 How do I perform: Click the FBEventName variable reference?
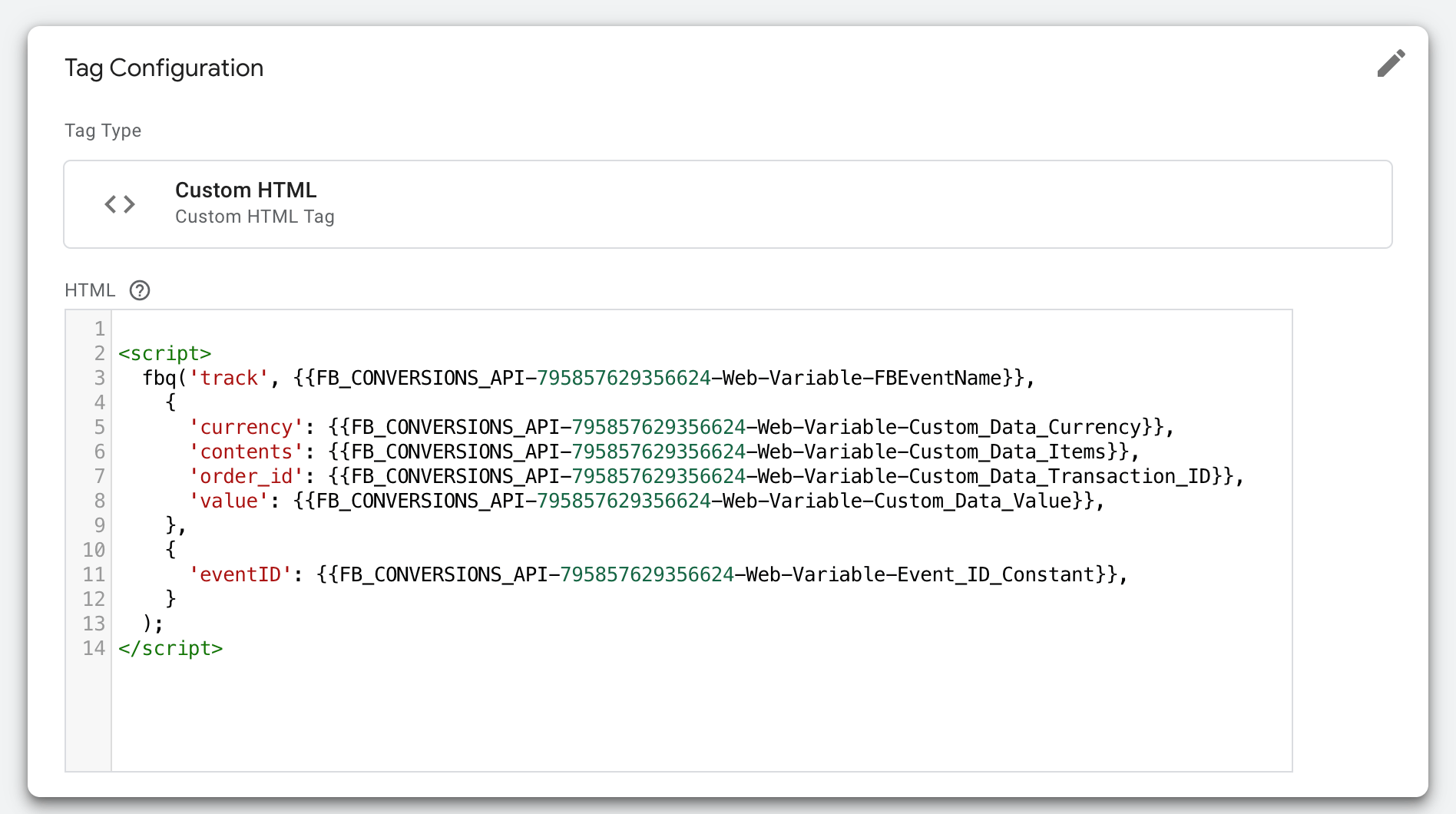[659, 378]
